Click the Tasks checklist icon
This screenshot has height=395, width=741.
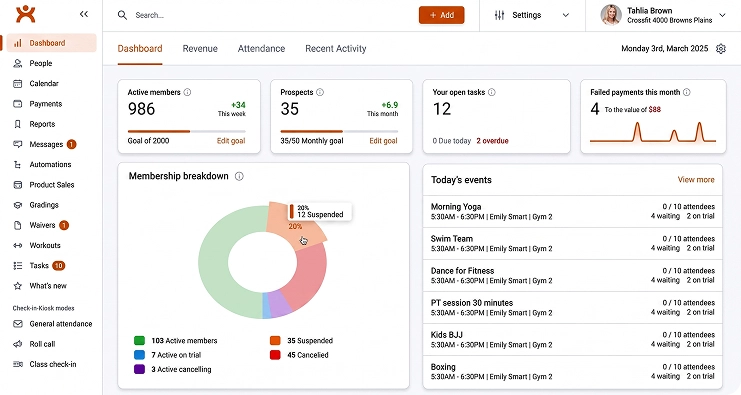pyautogui.click(x=17, y=266)
